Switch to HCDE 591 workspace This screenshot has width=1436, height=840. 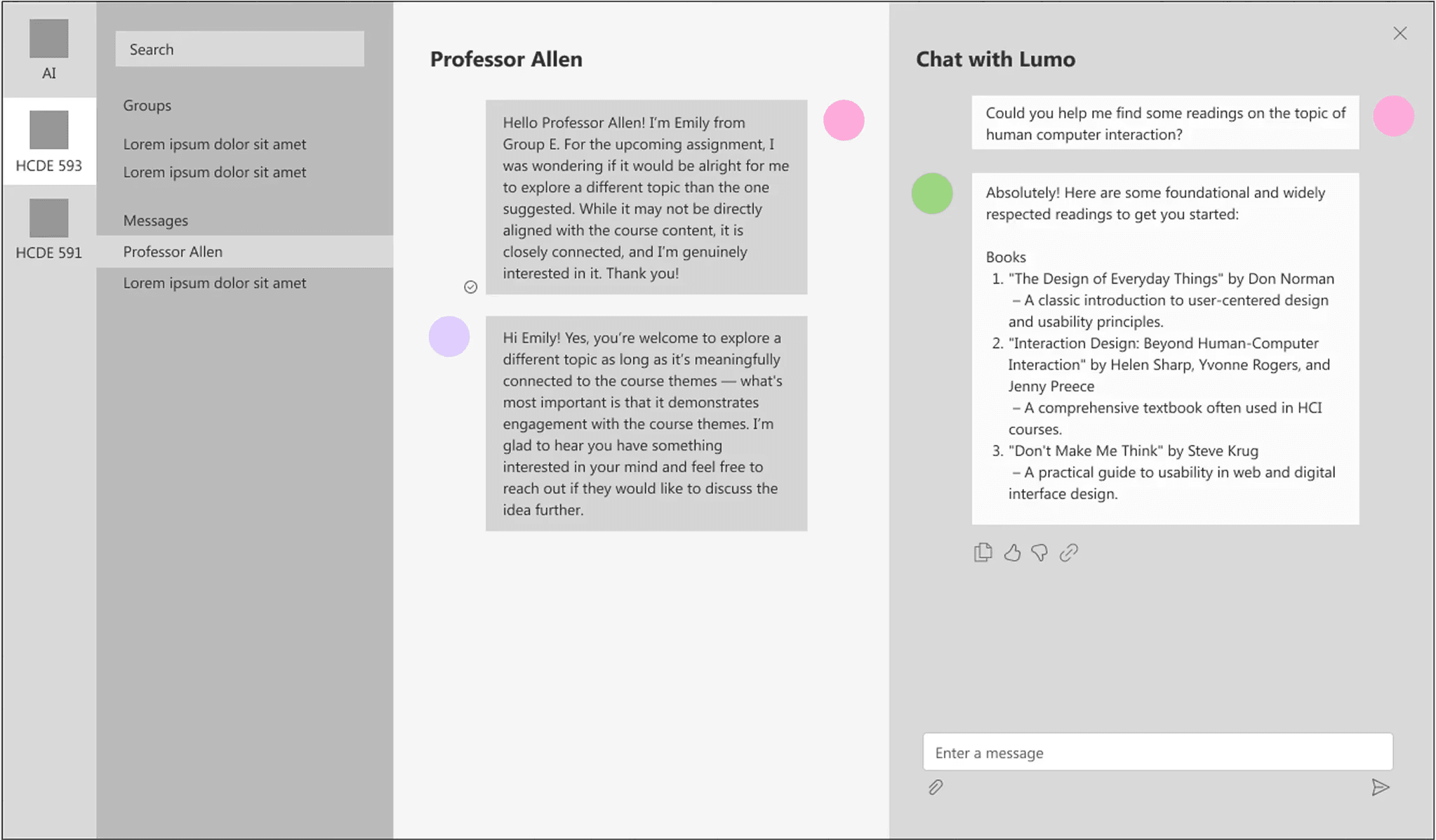coord(48,229)
